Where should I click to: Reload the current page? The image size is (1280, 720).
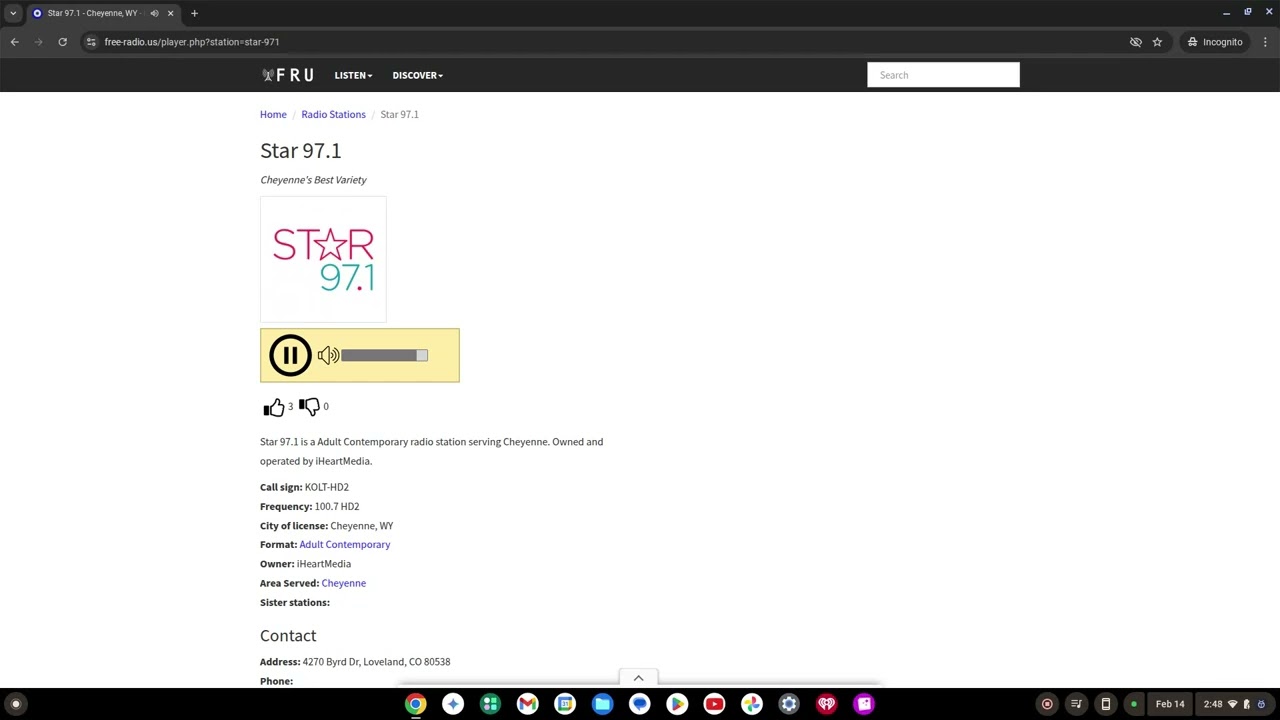click(62, 42)
